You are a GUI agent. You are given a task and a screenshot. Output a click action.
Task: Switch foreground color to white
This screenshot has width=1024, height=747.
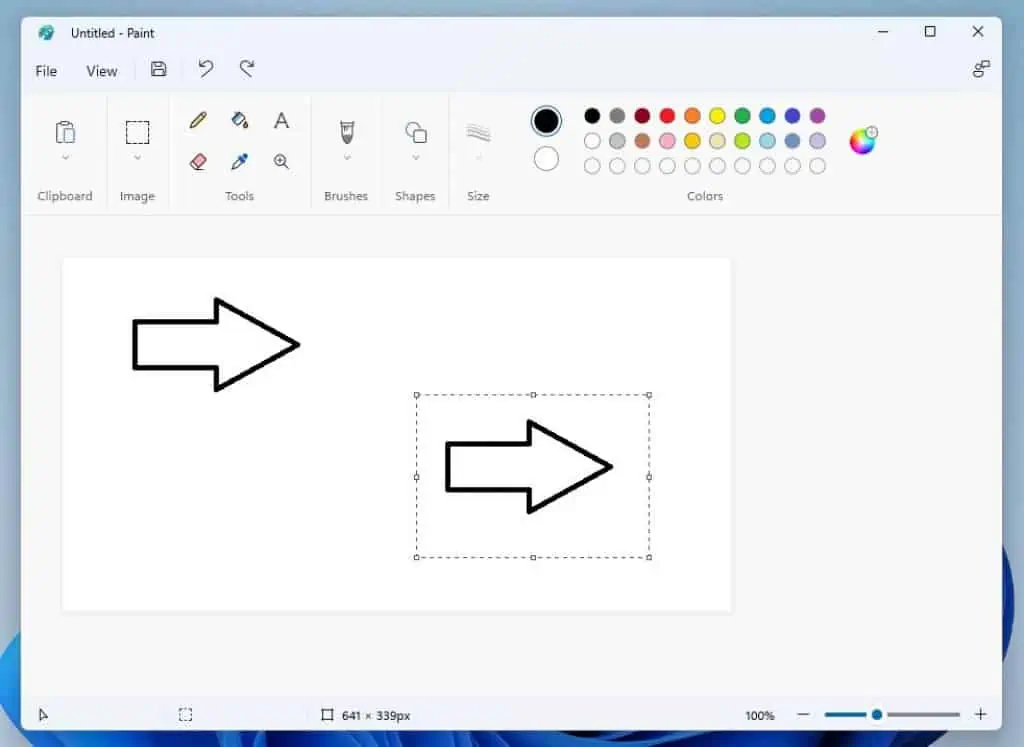point(546,157)
